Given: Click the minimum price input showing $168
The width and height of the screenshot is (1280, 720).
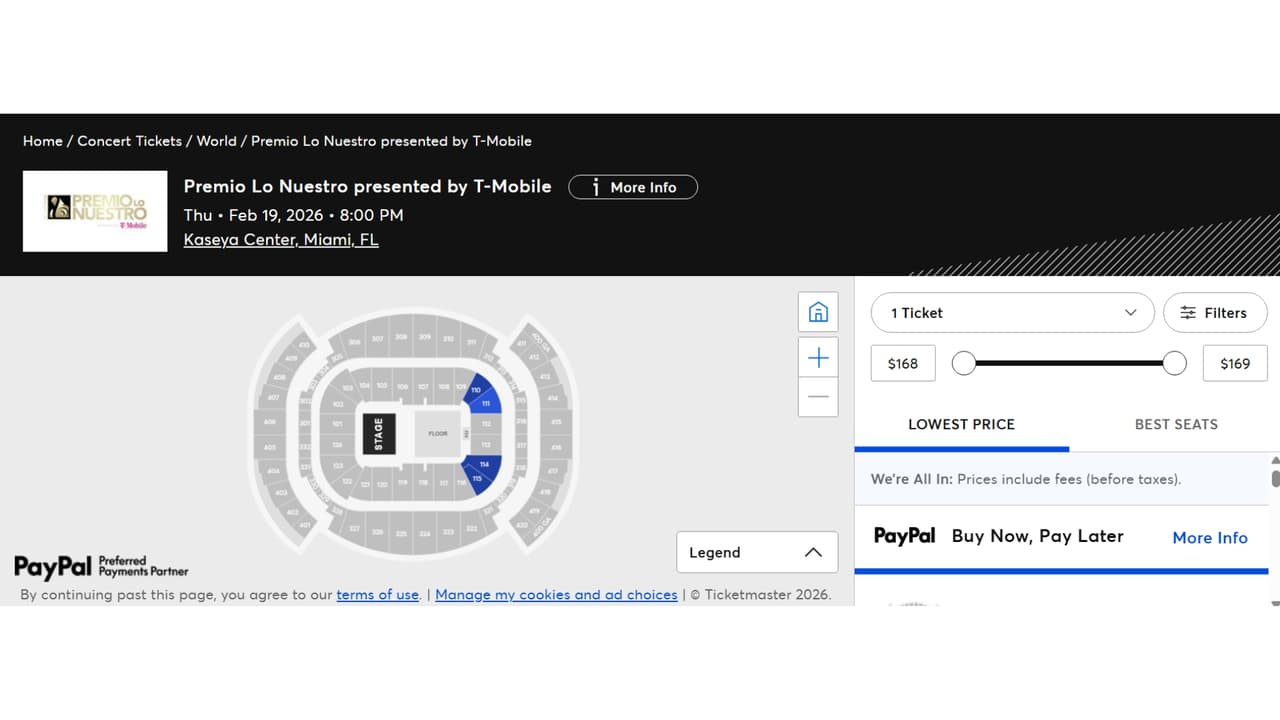Looking at the screenshot, I should [x=902, y=364].
